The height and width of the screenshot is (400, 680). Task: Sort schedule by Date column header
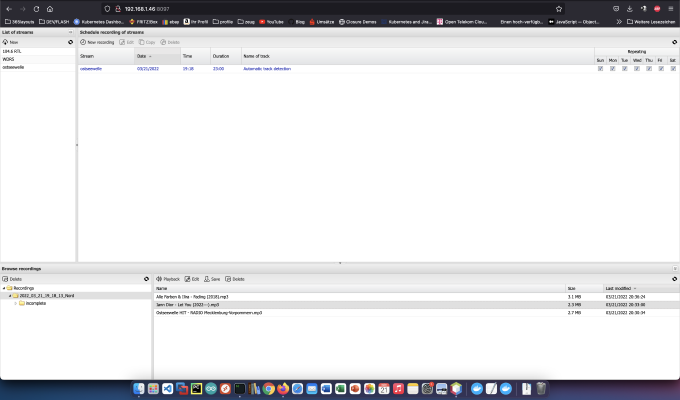tap(157, 56)
